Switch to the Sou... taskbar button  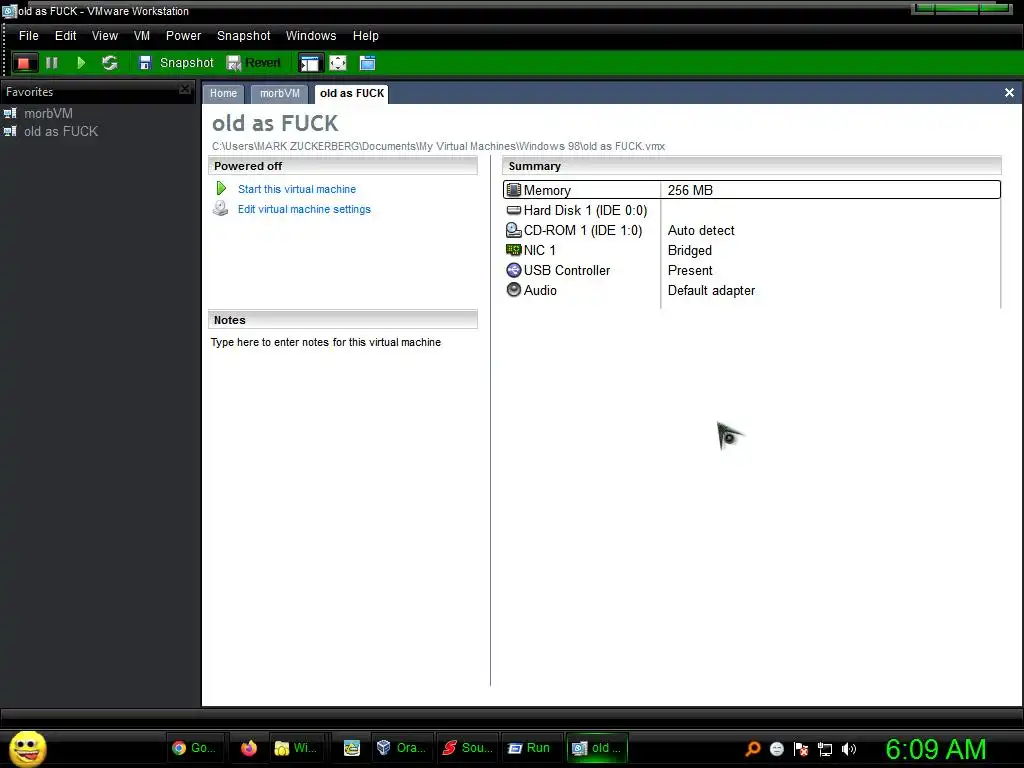coord(468,748)
